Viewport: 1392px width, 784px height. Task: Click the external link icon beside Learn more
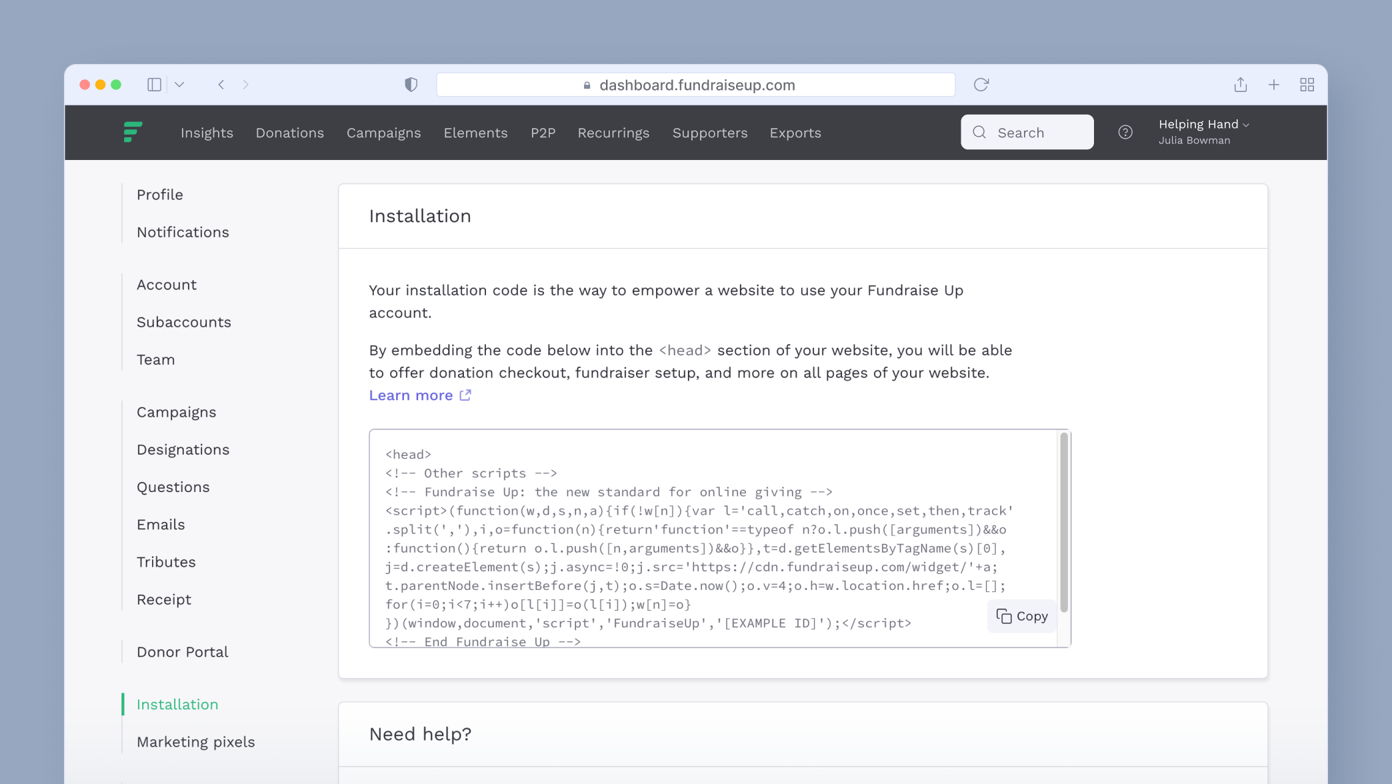coord(465,395)
